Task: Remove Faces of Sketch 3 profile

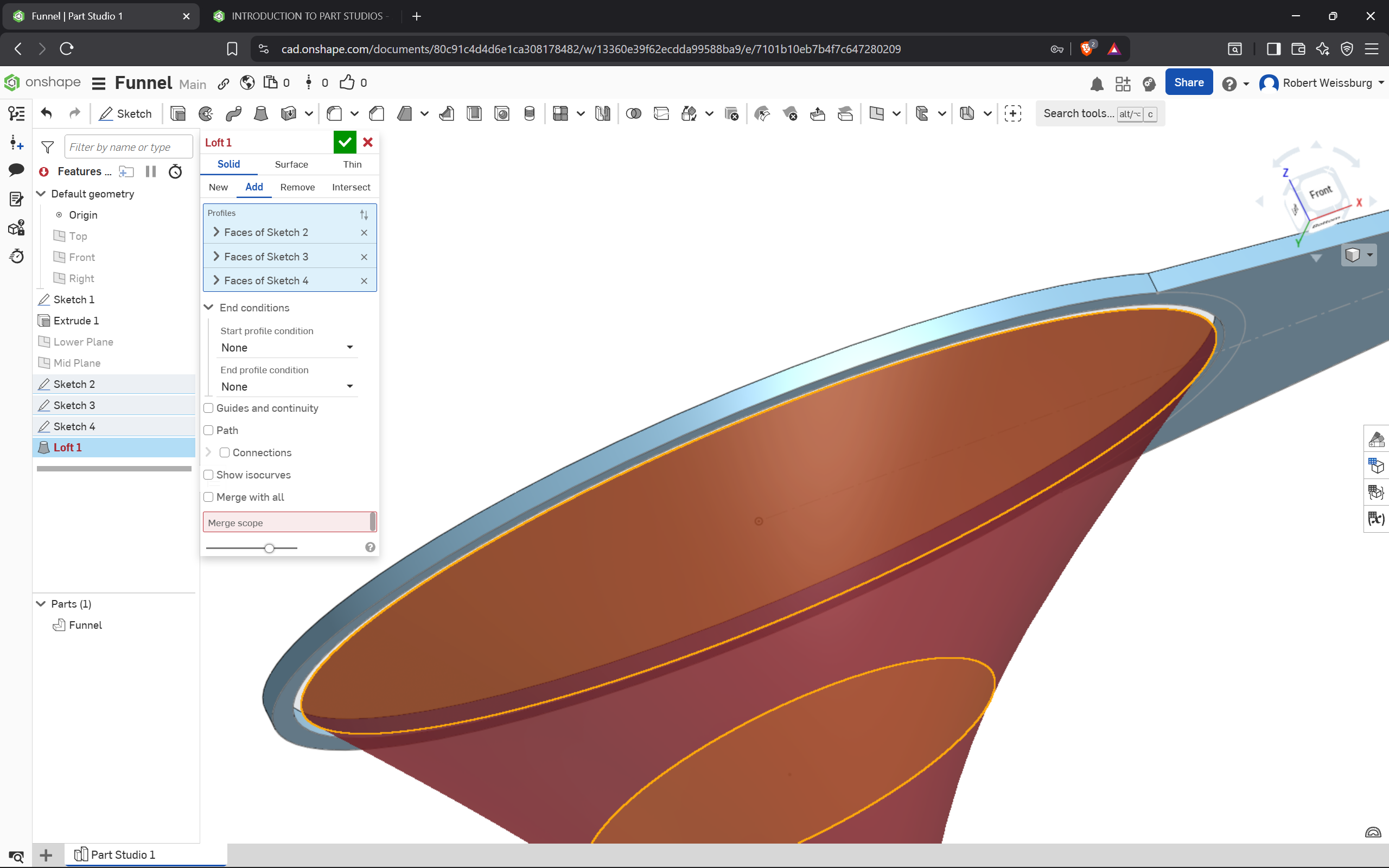Action: [x=364, y=257]
